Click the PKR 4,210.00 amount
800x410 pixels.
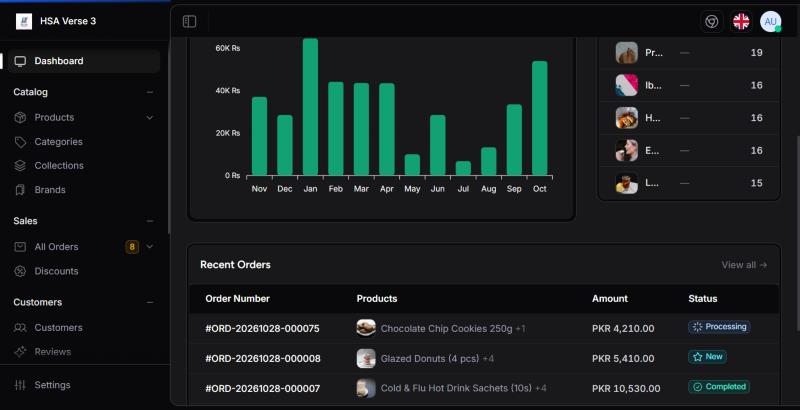[623, 329]
